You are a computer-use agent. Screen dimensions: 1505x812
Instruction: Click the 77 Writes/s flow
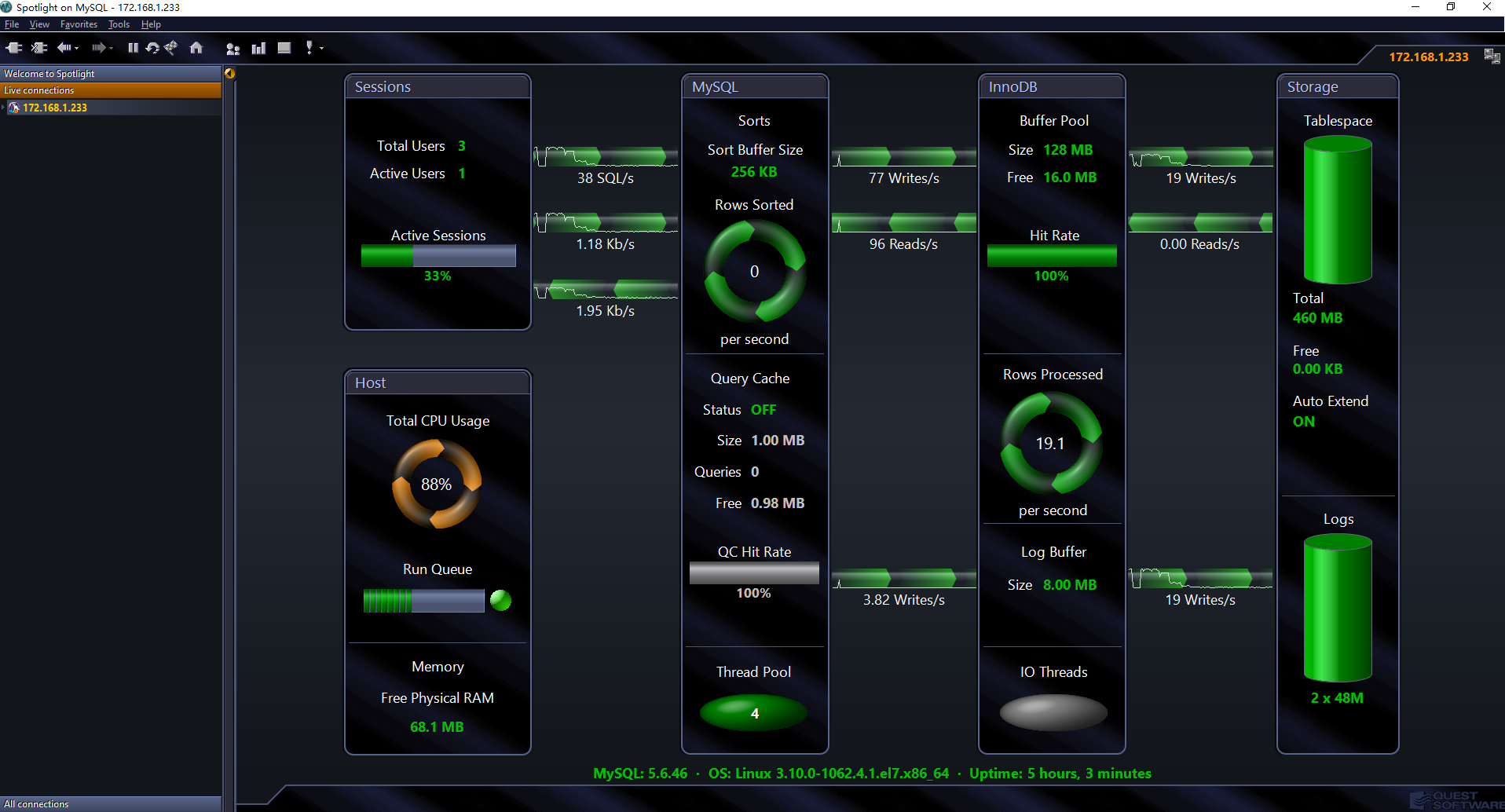coord(903,156)
